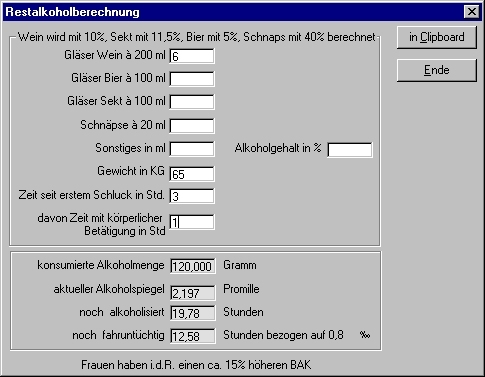Viewport: 485px width, 377px height.
Task: Select the Gewicht in KG field
Action: tap(192, 174)
